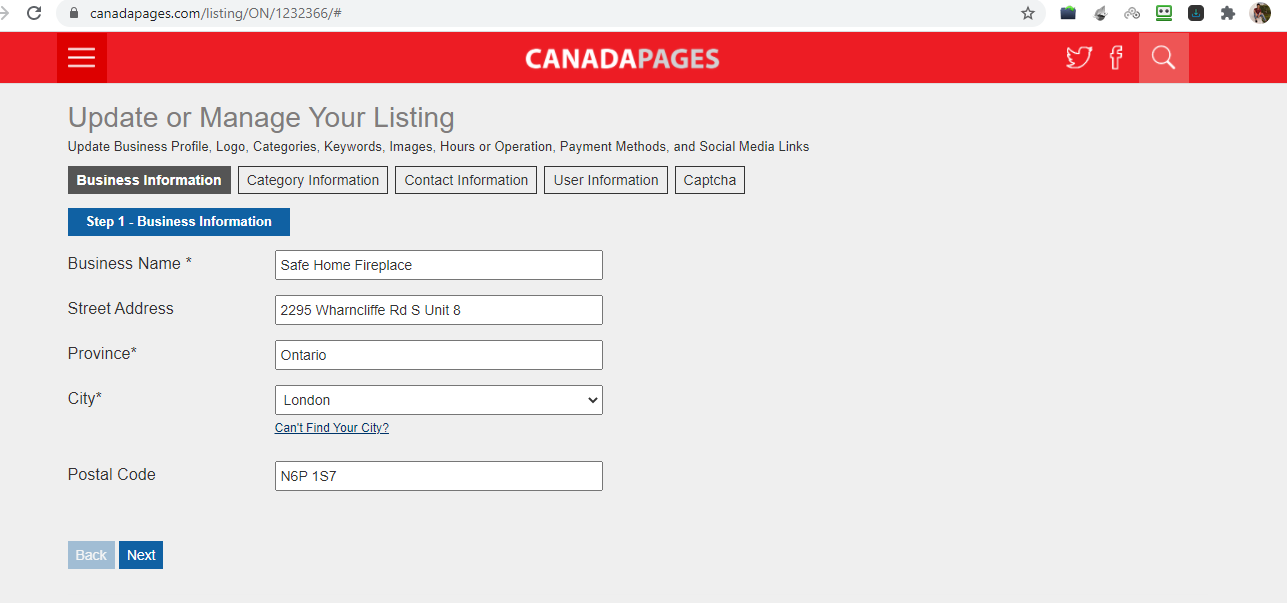Open the Contact Information tab
This screenshot has height=603, width=1287.
click(x=466, y=180)
